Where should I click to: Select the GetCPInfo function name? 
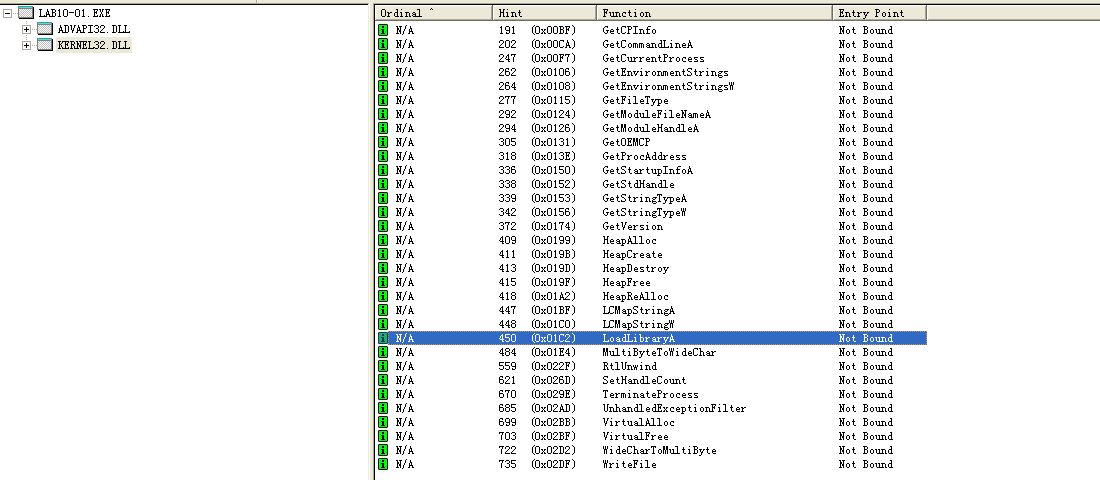629,30
